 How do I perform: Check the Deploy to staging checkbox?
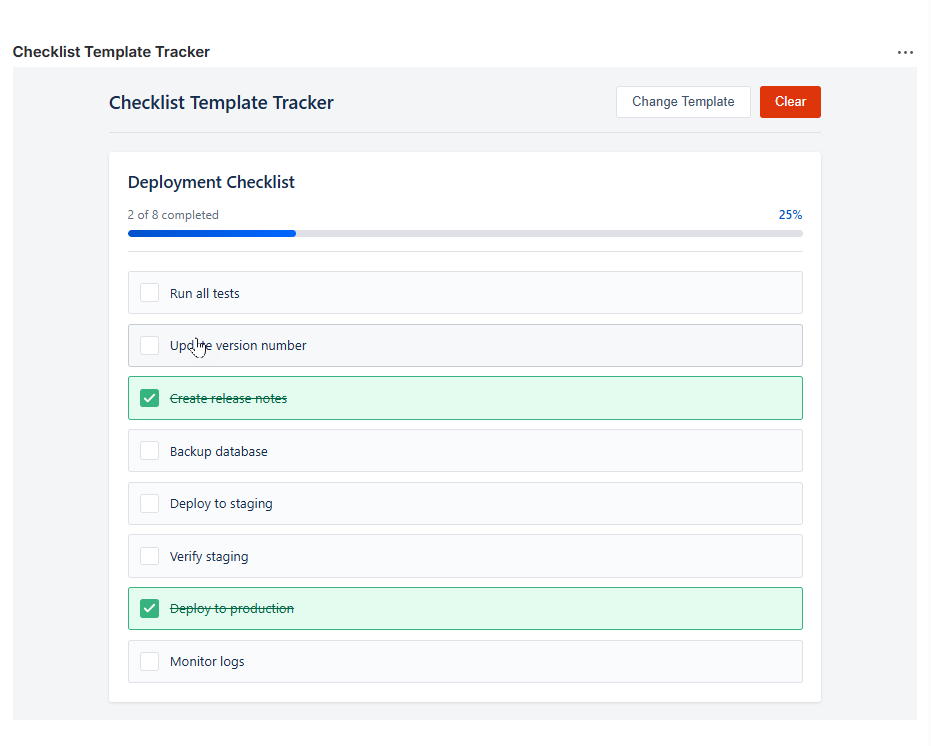[149, 503]
